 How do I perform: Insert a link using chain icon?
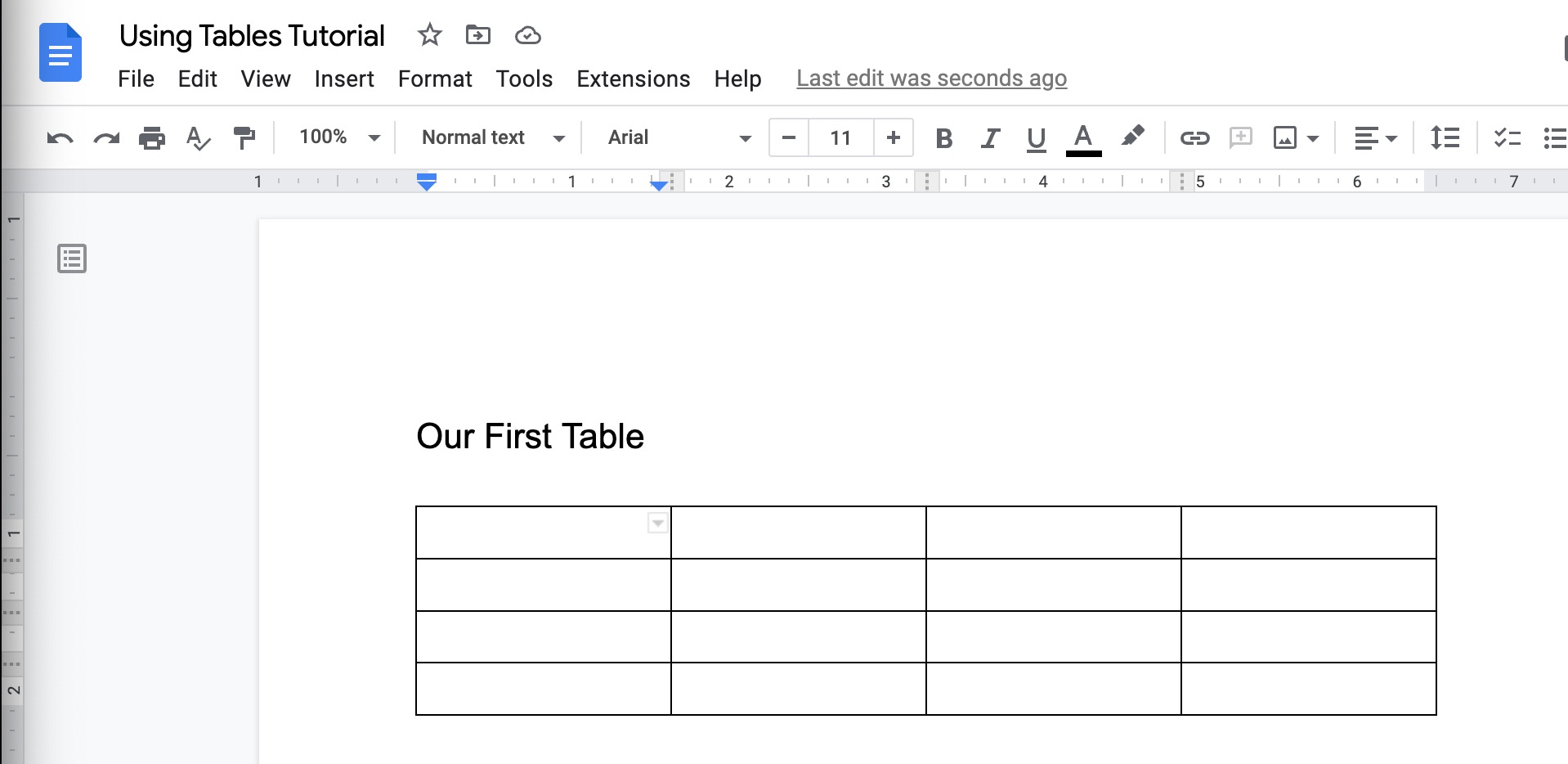[x=1194, y=137]
